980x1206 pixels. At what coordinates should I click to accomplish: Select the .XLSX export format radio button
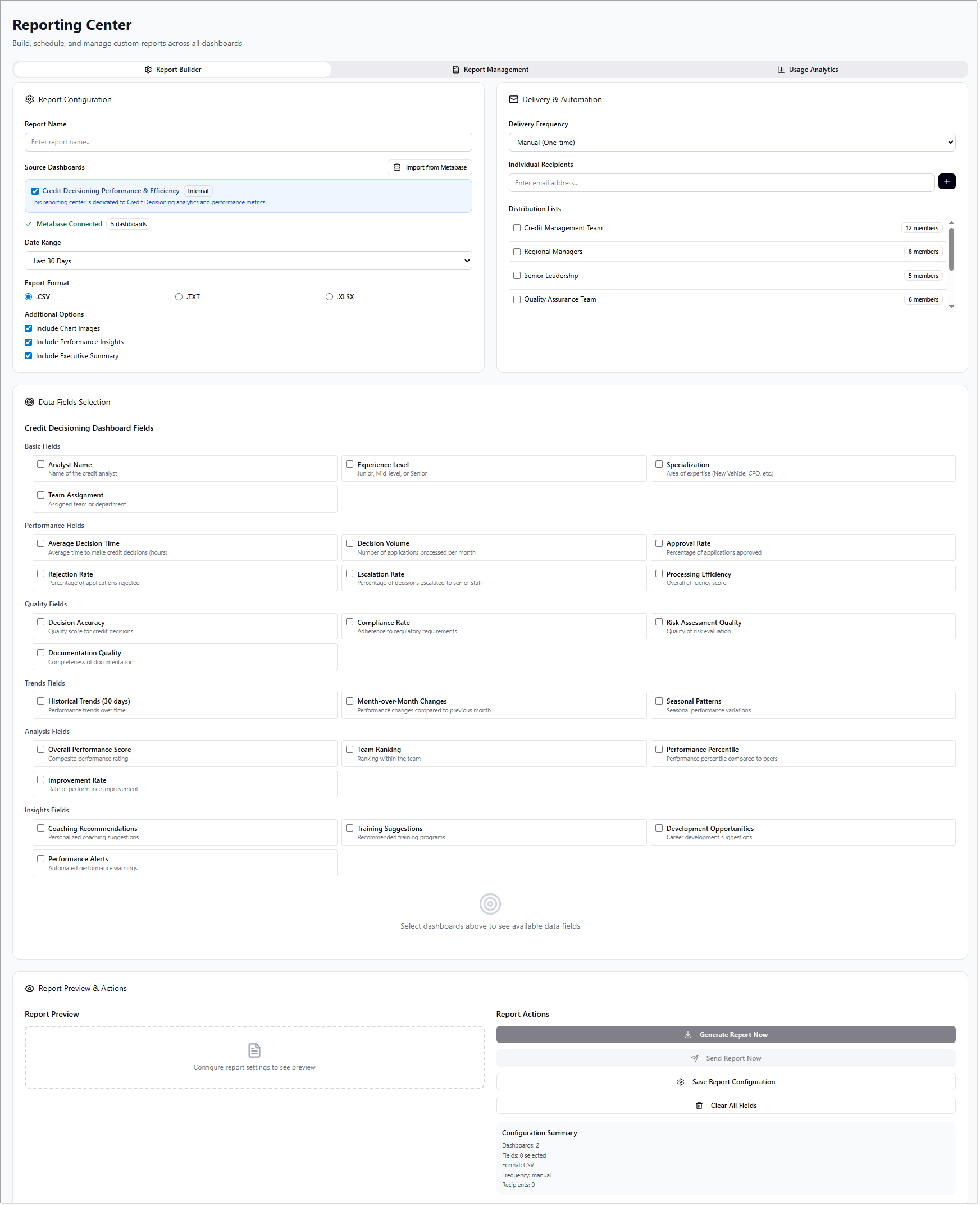point(329,297)
